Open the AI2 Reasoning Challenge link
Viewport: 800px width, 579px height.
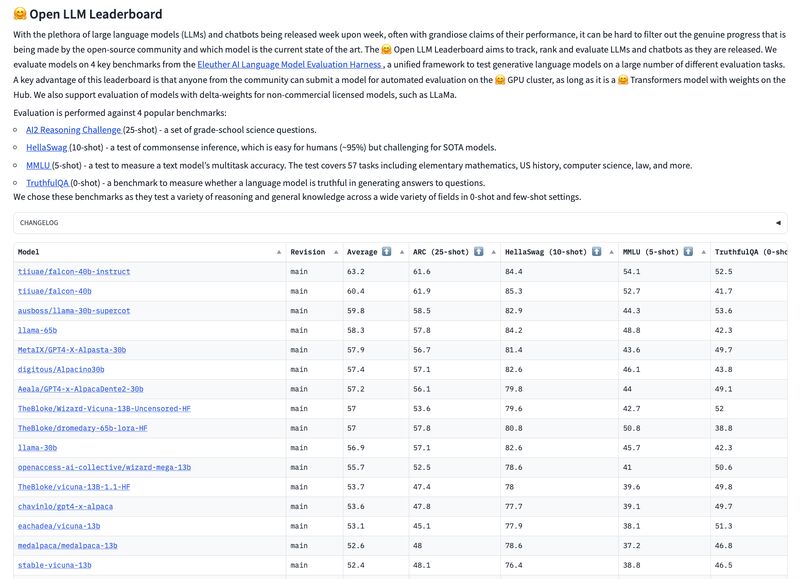pos(74,130)
